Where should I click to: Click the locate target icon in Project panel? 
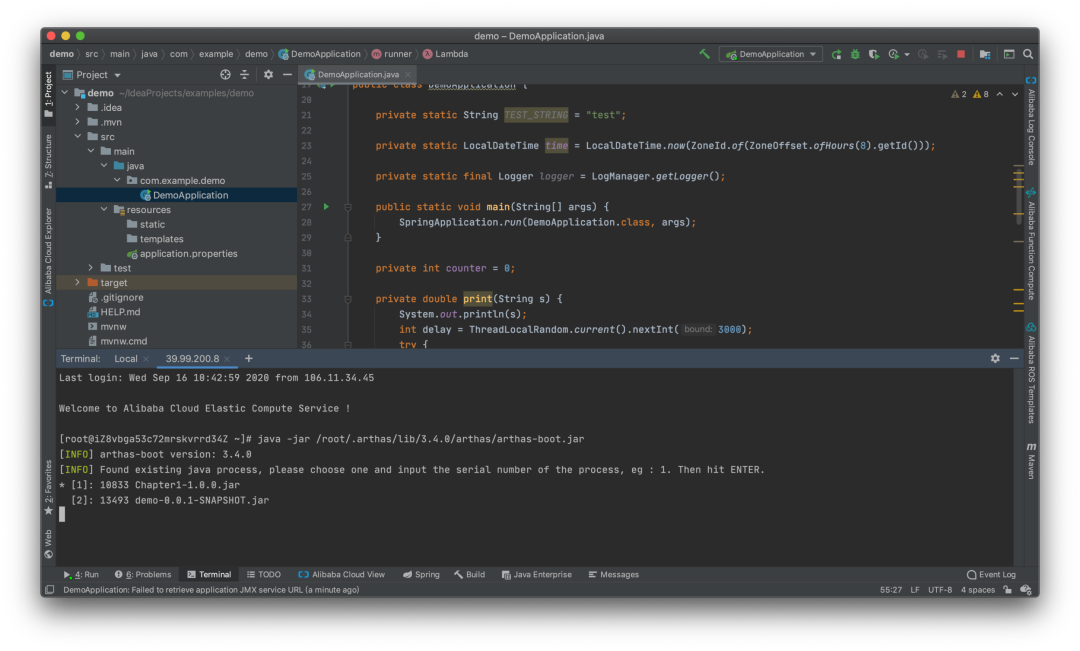coord(225,75)
